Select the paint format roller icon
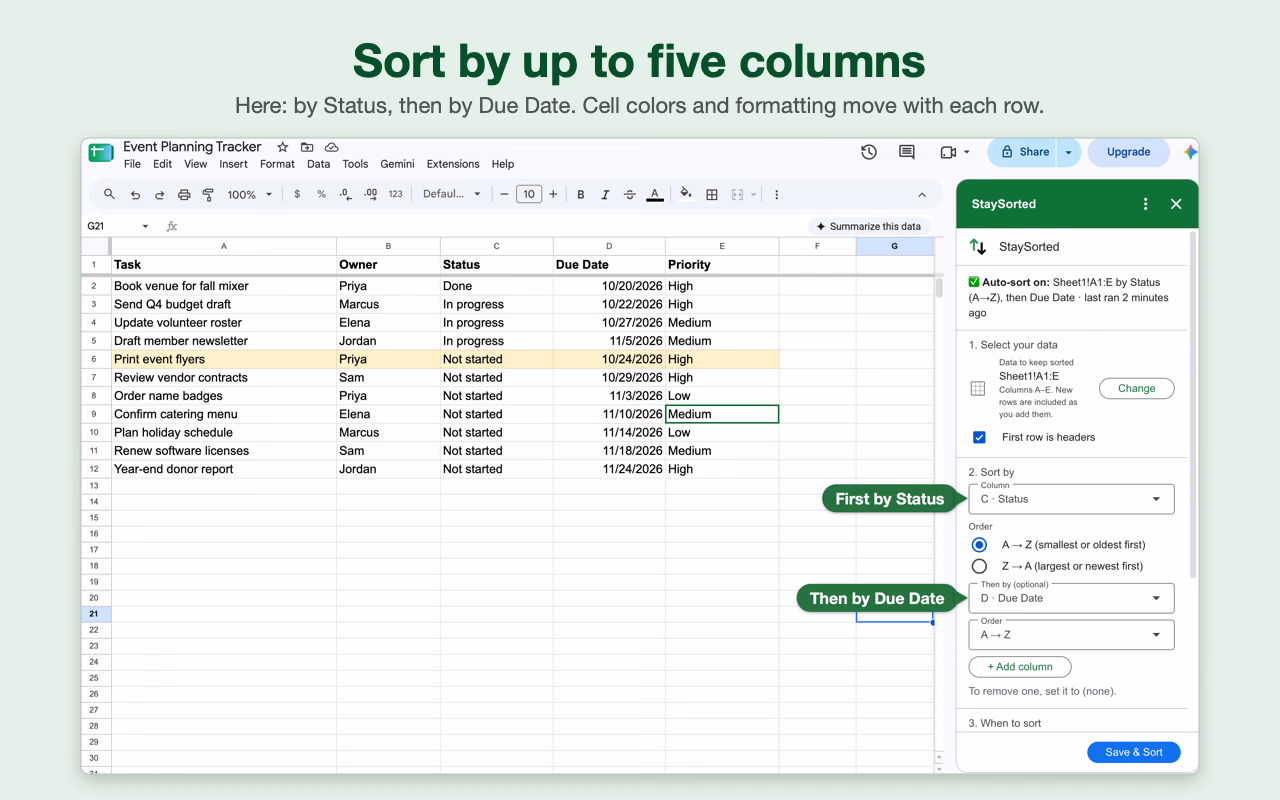The width and height of the screenshot is (1280, 800). coord(208,194)
